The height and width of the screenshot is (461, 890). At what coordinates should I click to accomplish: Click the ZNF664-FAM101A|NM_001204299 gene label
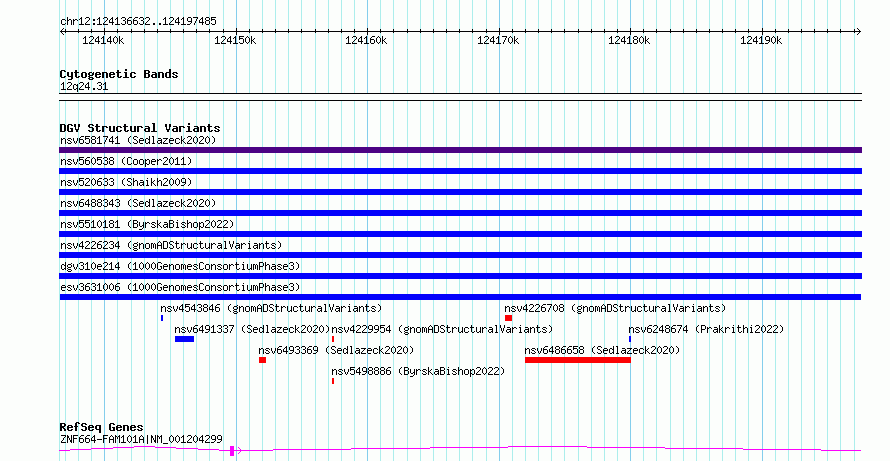(x=141, y=439)
